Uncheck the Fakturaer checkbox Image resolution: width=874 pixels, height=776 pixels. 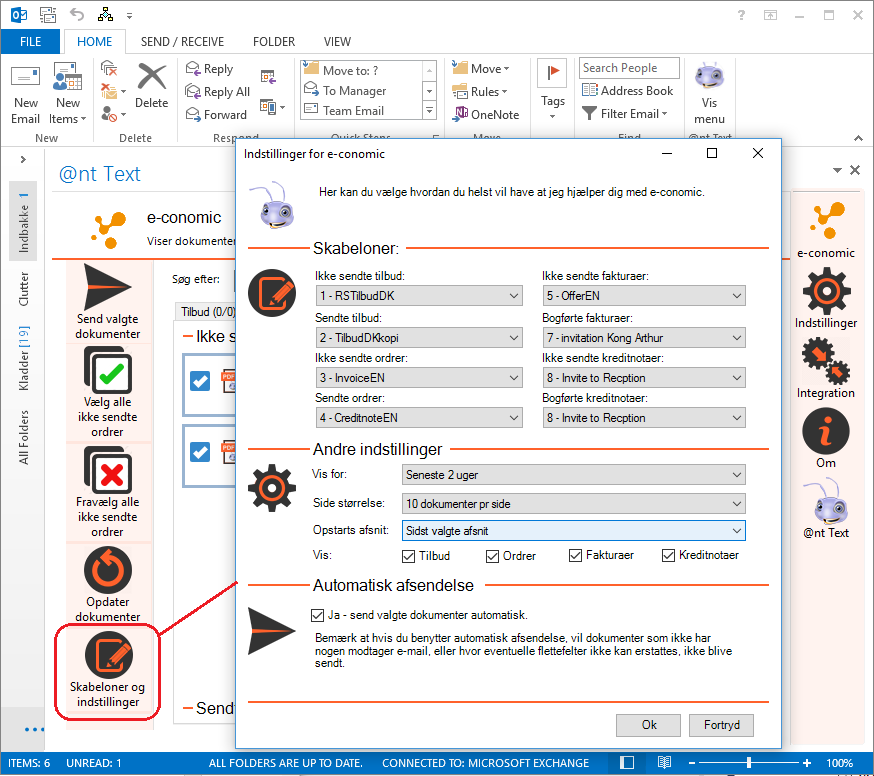click(x=575, y=555)
